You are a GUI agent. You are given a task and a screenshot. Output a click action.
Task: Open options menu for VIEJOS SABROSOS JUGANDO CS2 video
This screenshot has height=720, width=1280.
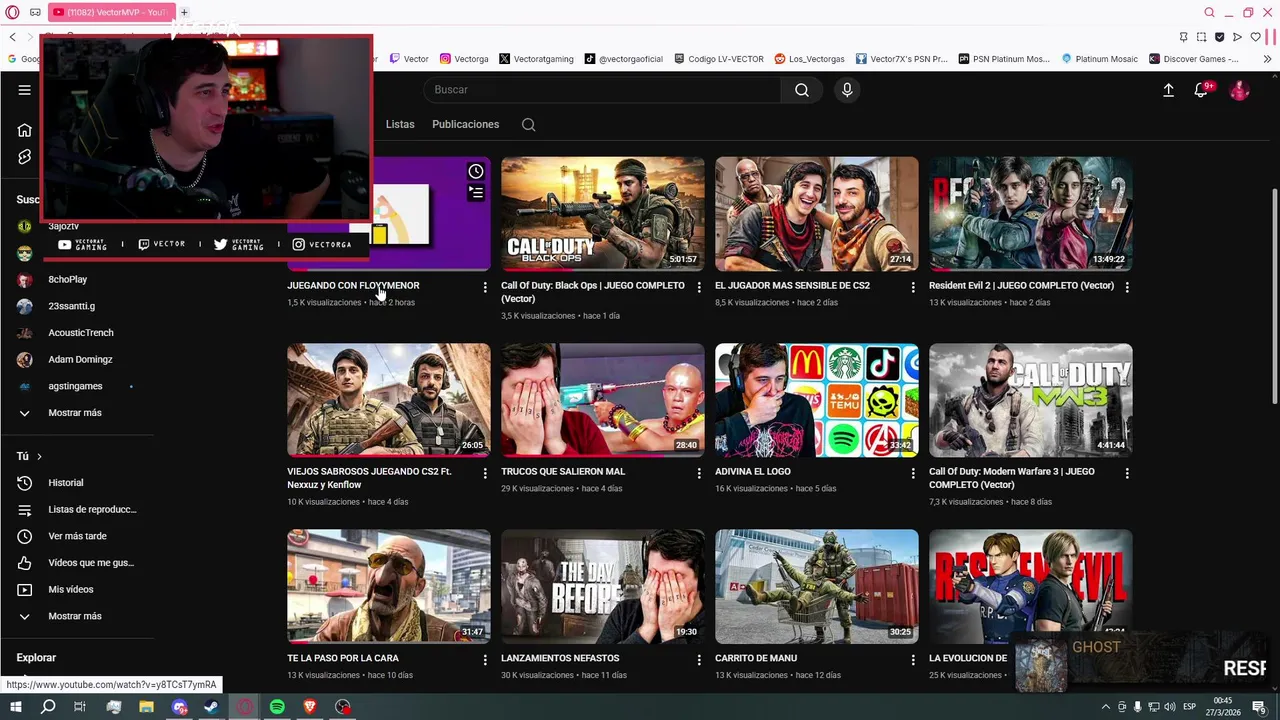pos(485,473)
